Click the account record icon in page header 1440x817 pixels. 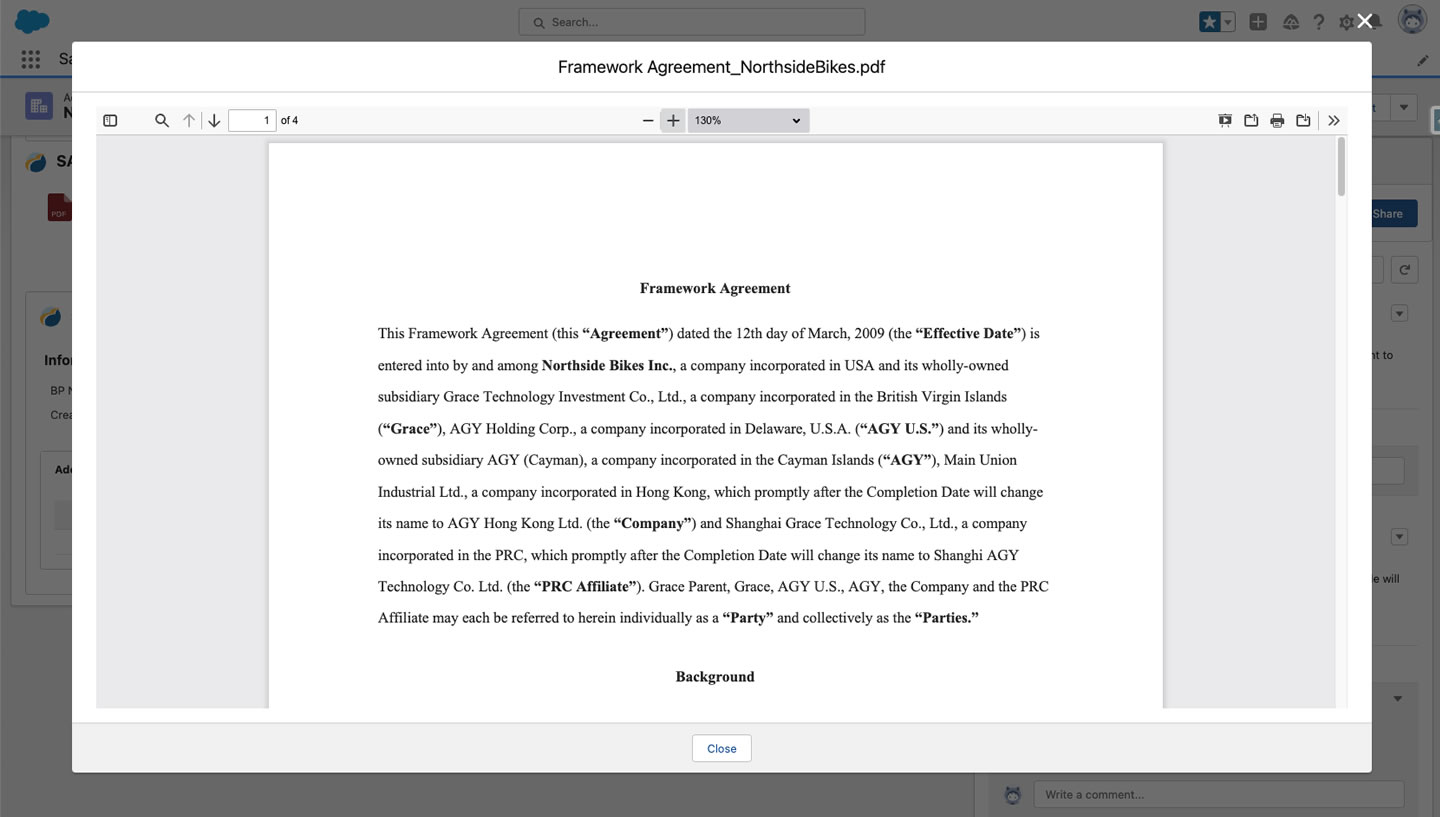[39, 106]
